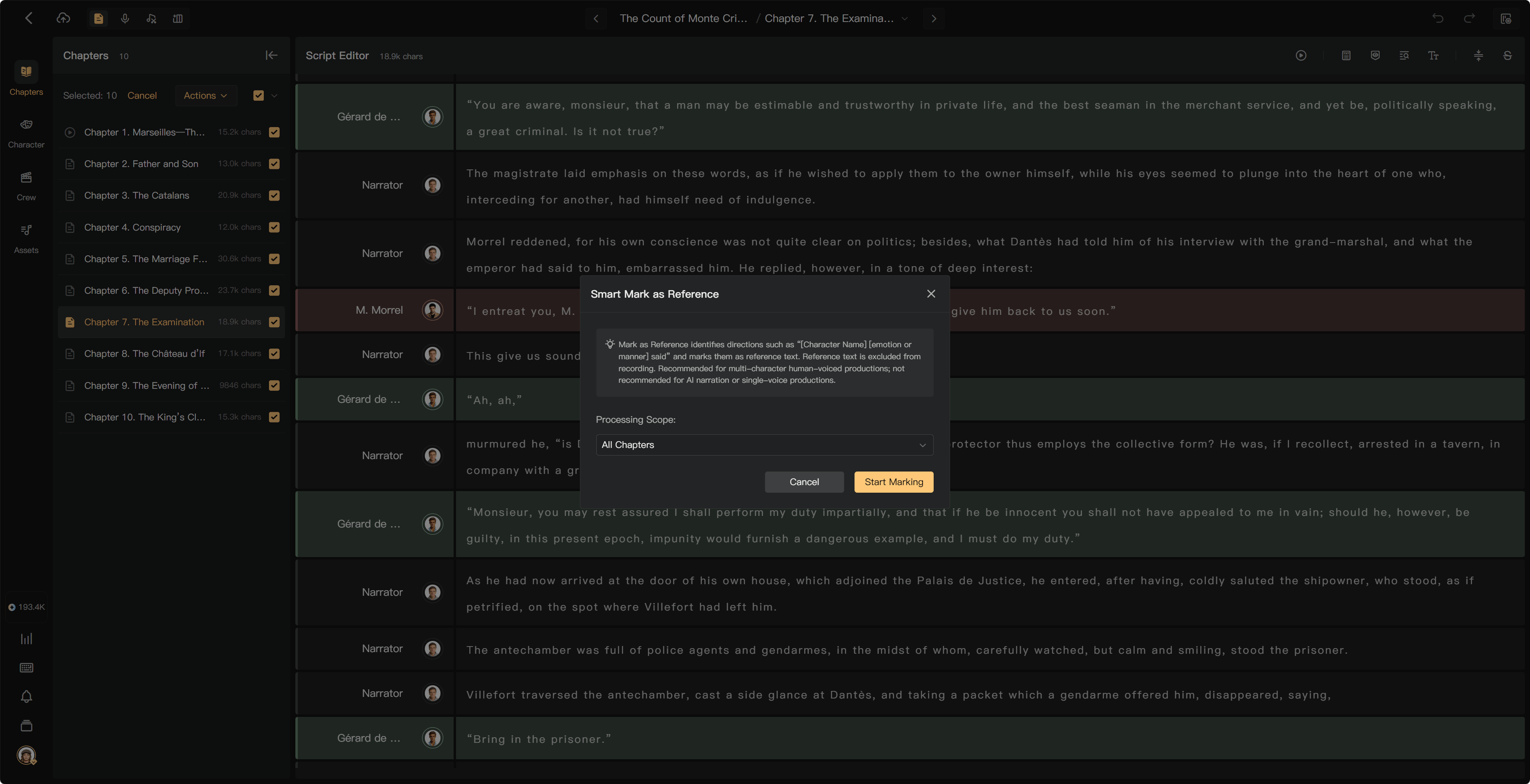Toggle the select-all chapters checkbox
The height and width of the screenshot is (784, 1530).
point(258,95)
